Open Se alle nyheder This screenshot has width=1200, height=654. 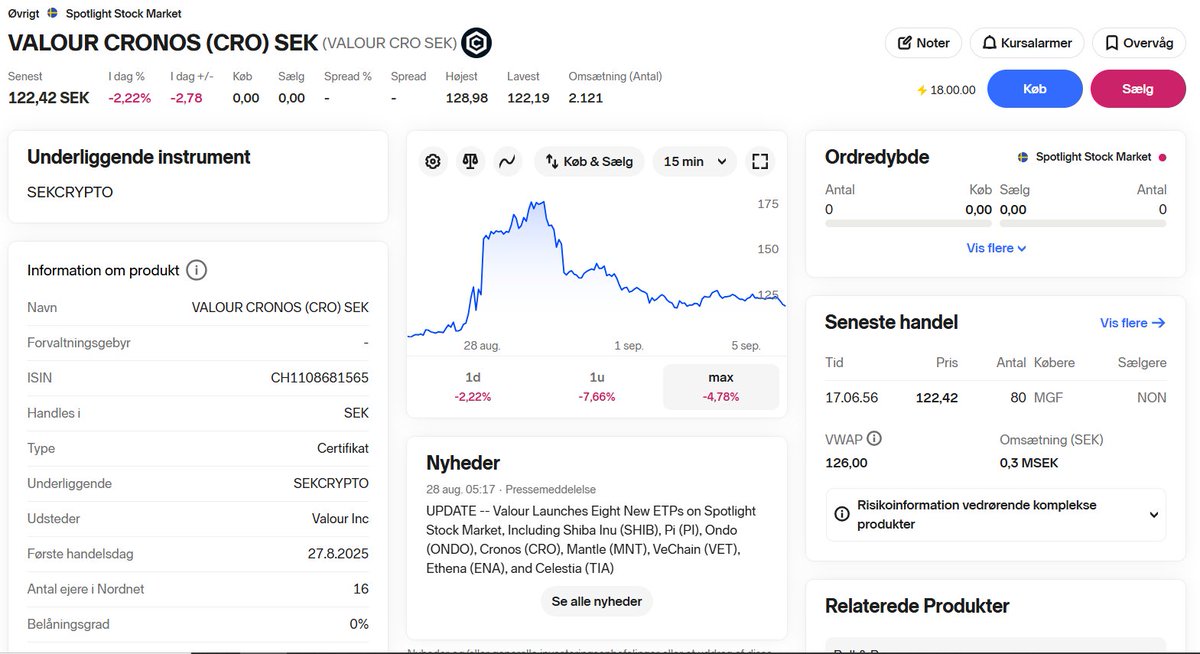point(596,601)
